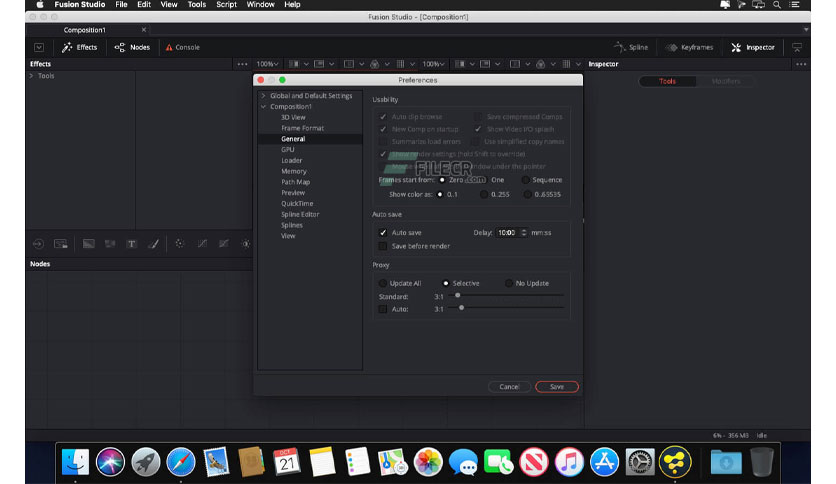Open Finder from the Dock
This screenshot has width=836, height=484.
tap(75, 462)
